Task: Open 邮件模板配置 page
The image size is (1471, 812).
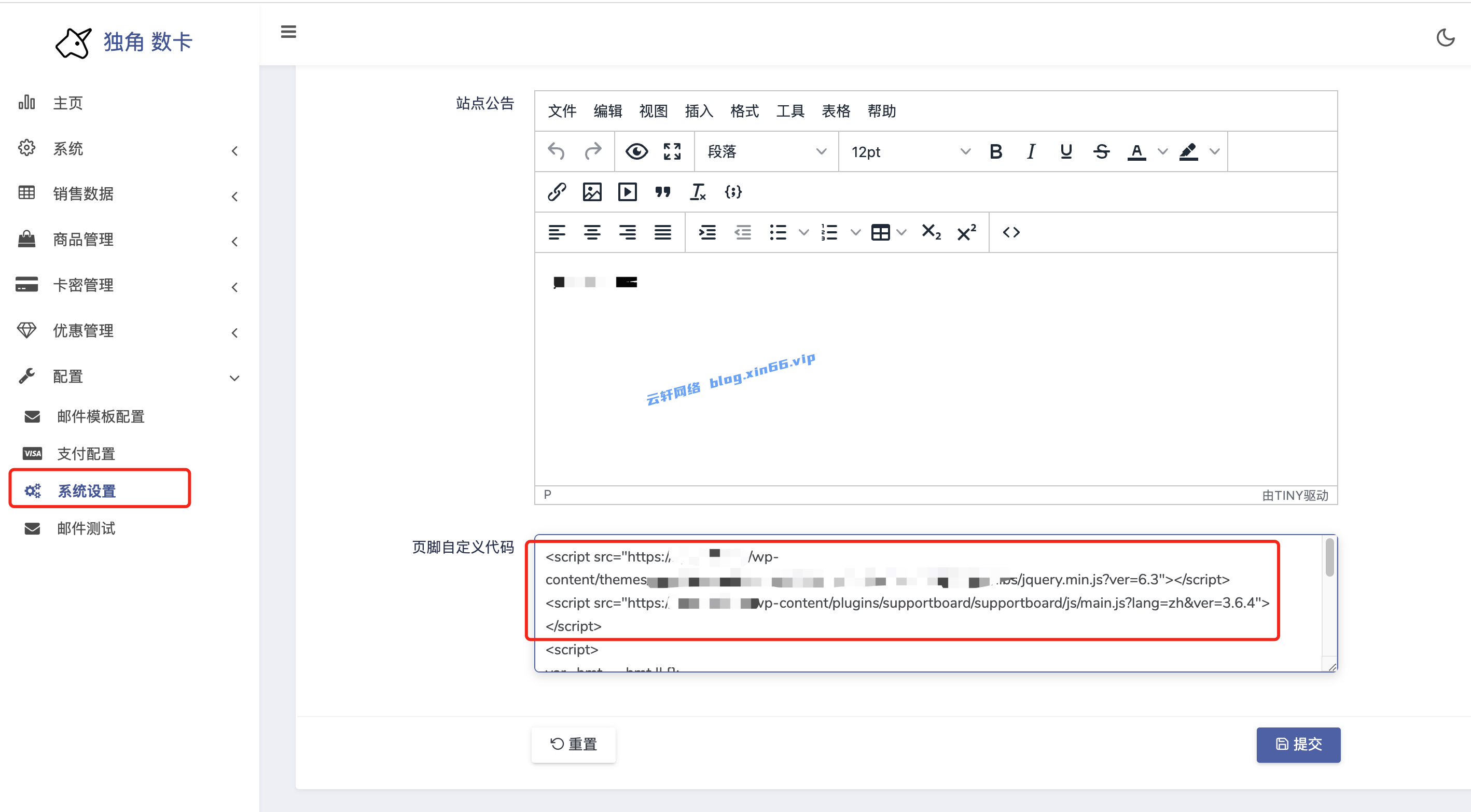Action: pyautogui.click(x=130, y=416)
